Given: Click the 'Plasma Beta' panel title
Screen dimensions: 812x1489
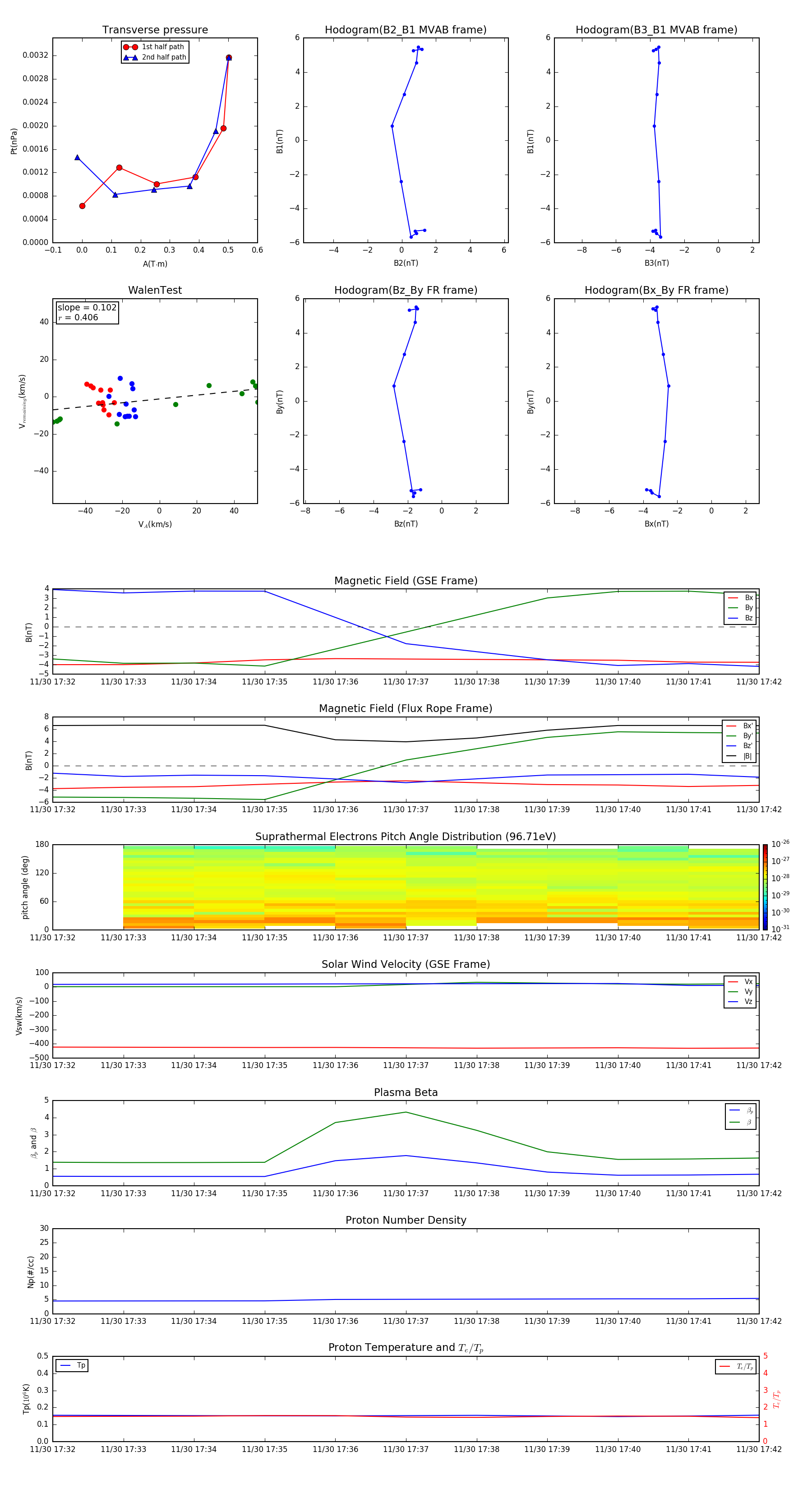Looking at the screenshot, I should coord(406,1093).
